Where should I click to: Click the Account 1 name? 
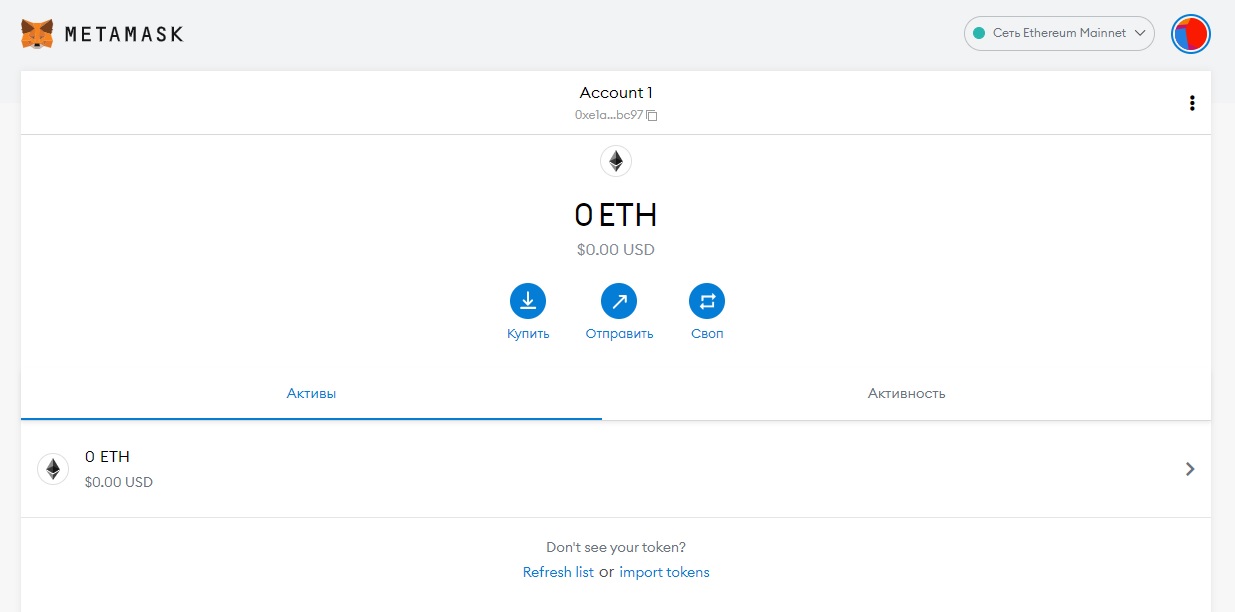pos(616,93)
